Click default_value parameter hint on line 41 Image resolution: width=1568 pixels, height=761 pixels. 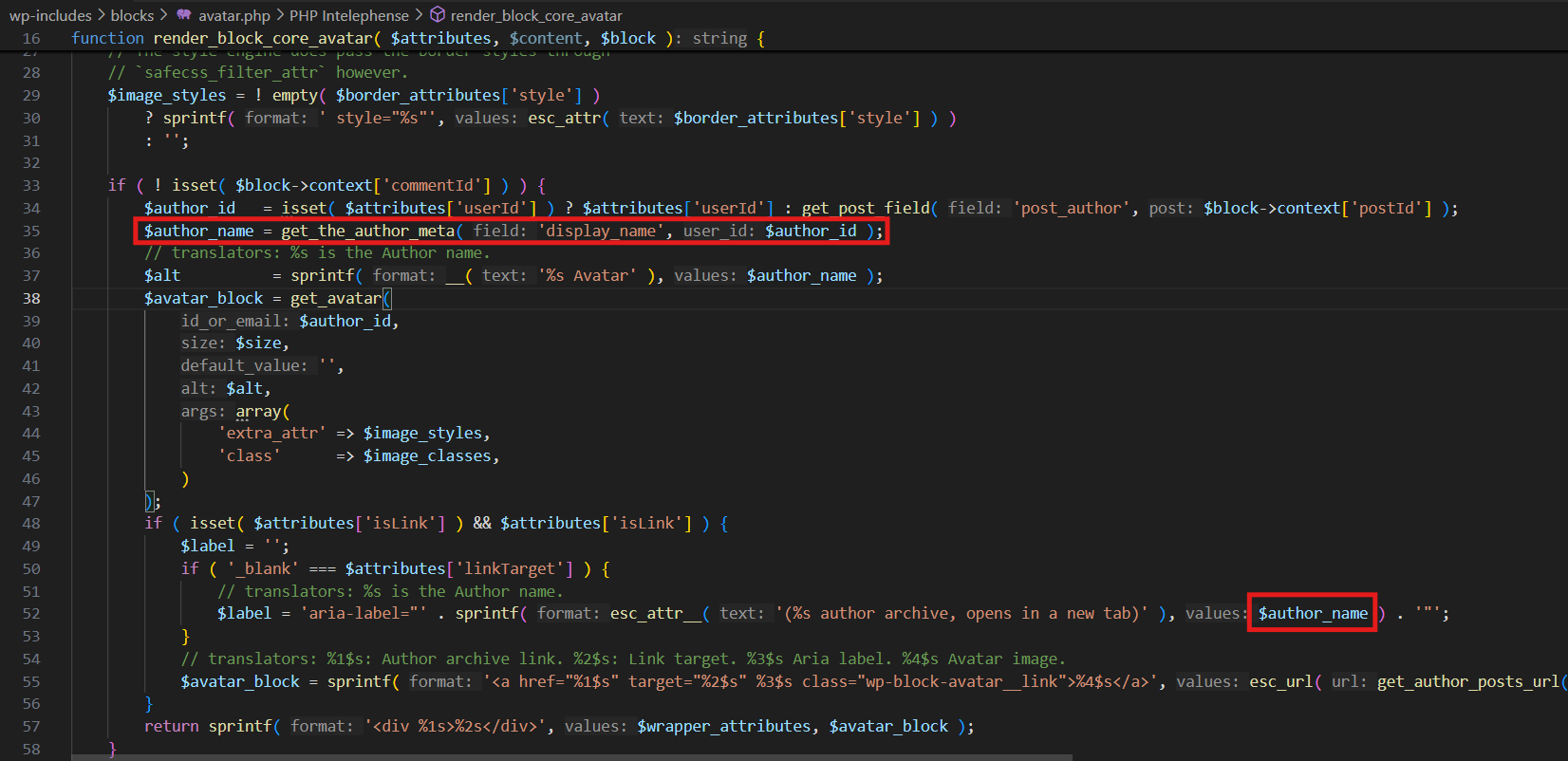(244, 366)
